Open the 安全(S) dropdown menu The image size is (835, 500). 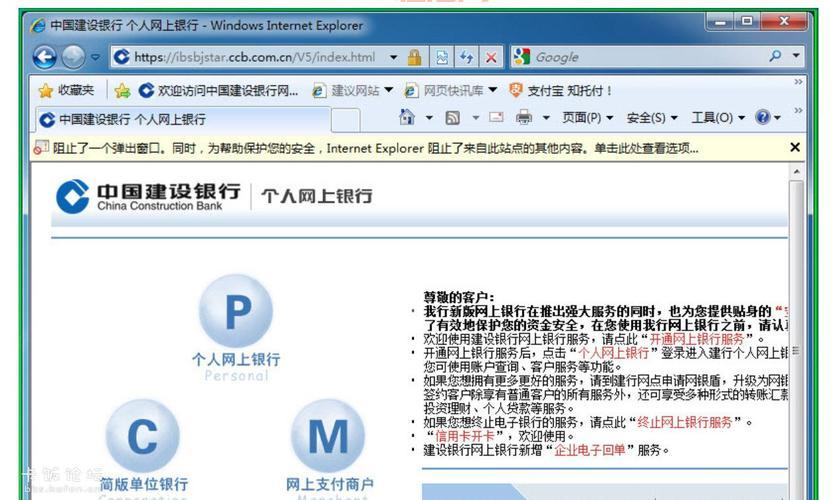(x=652, y=118)
